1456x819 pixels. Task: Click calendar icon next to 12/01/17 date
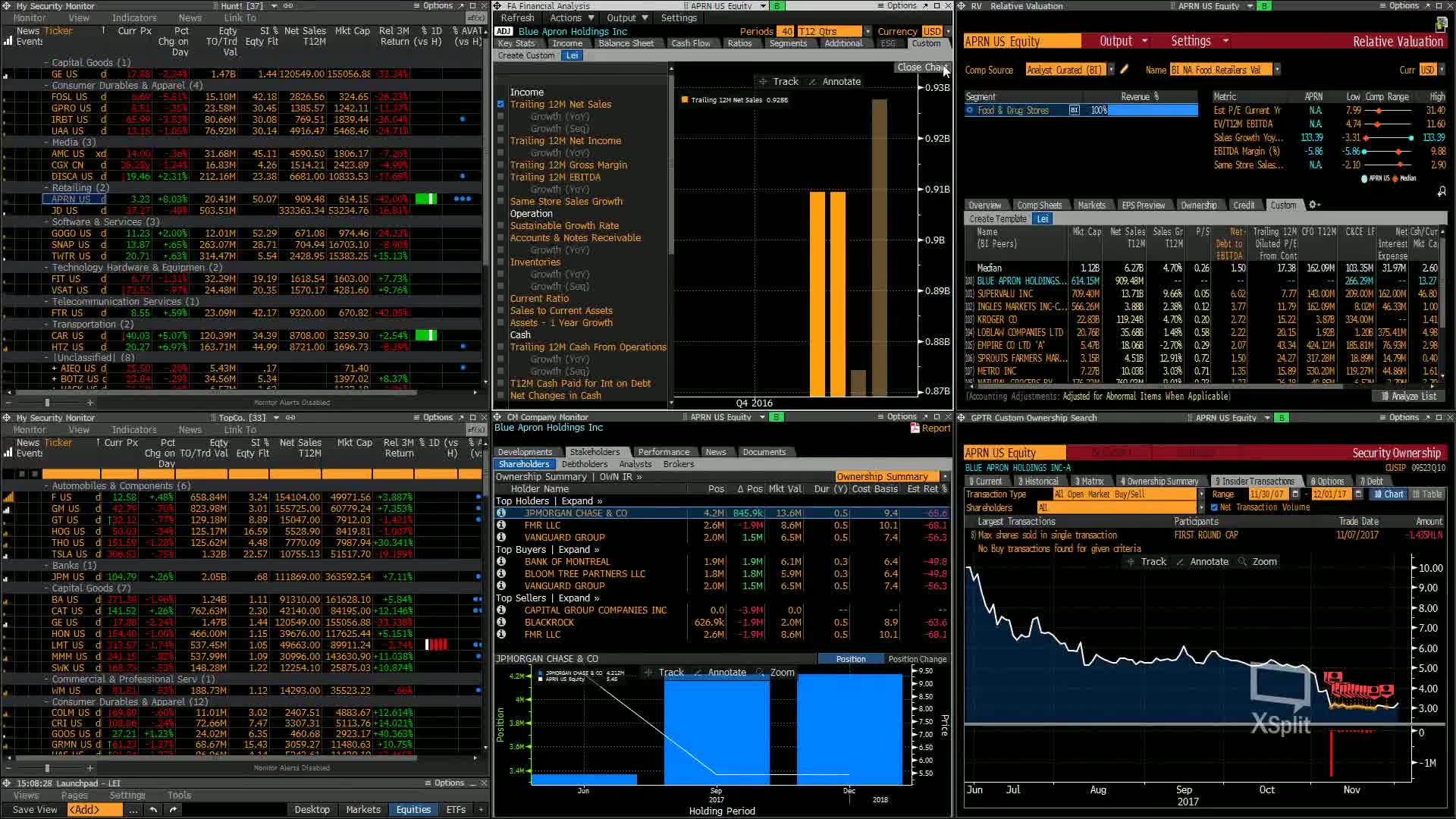tap(1357, 494)
